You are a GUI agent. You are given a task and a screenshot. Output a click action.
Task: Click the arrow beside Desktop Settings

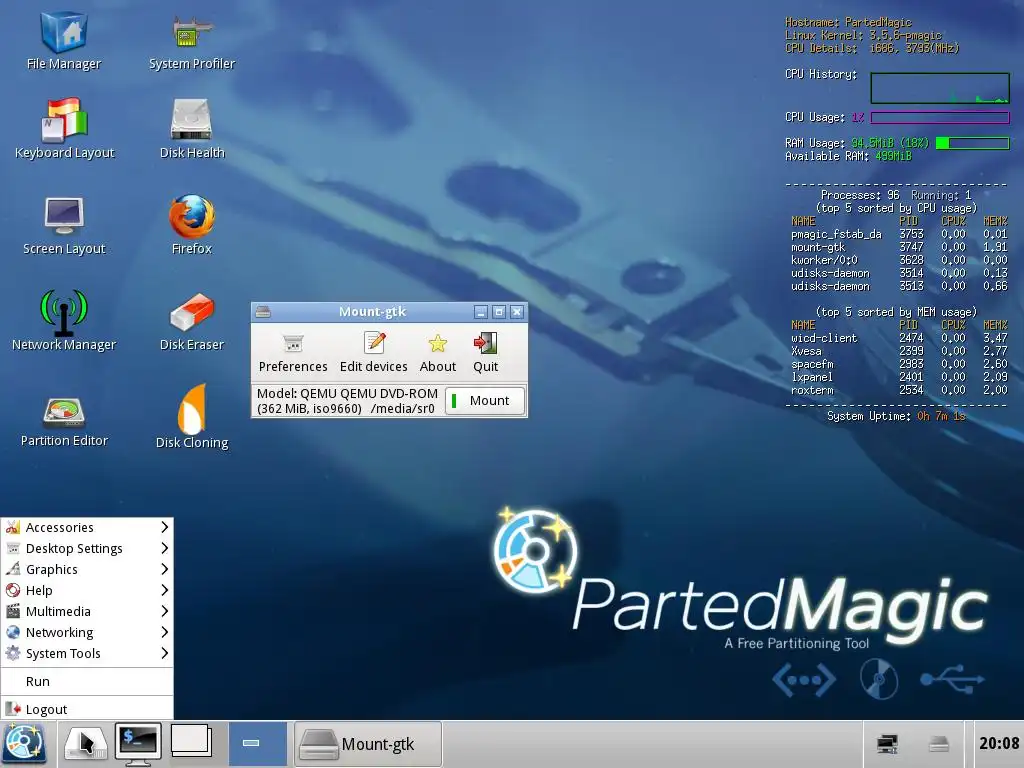point(165,548)
